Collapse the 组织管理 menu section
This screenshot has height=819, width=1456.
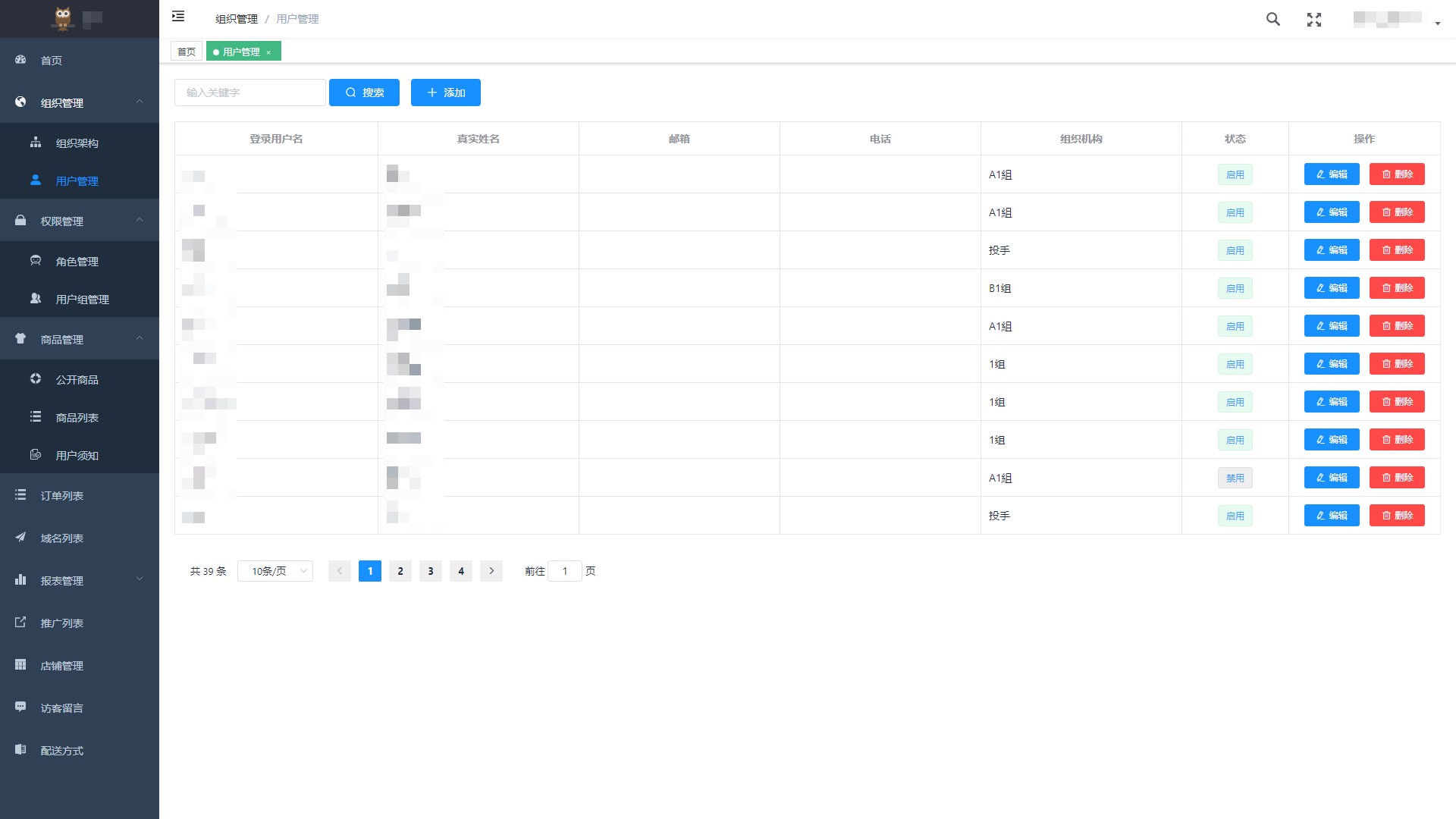pyautogui.click(x=140, y=102)
